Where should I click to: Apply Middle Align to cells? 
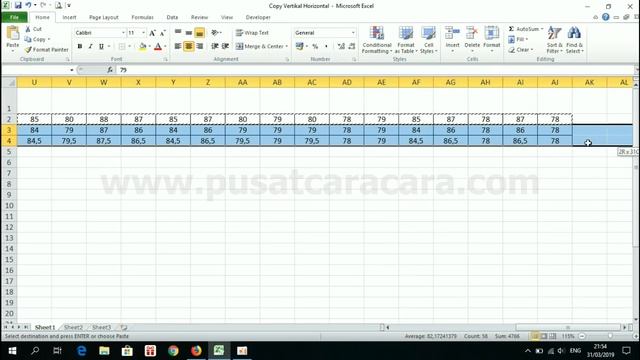tap(189, 33)
